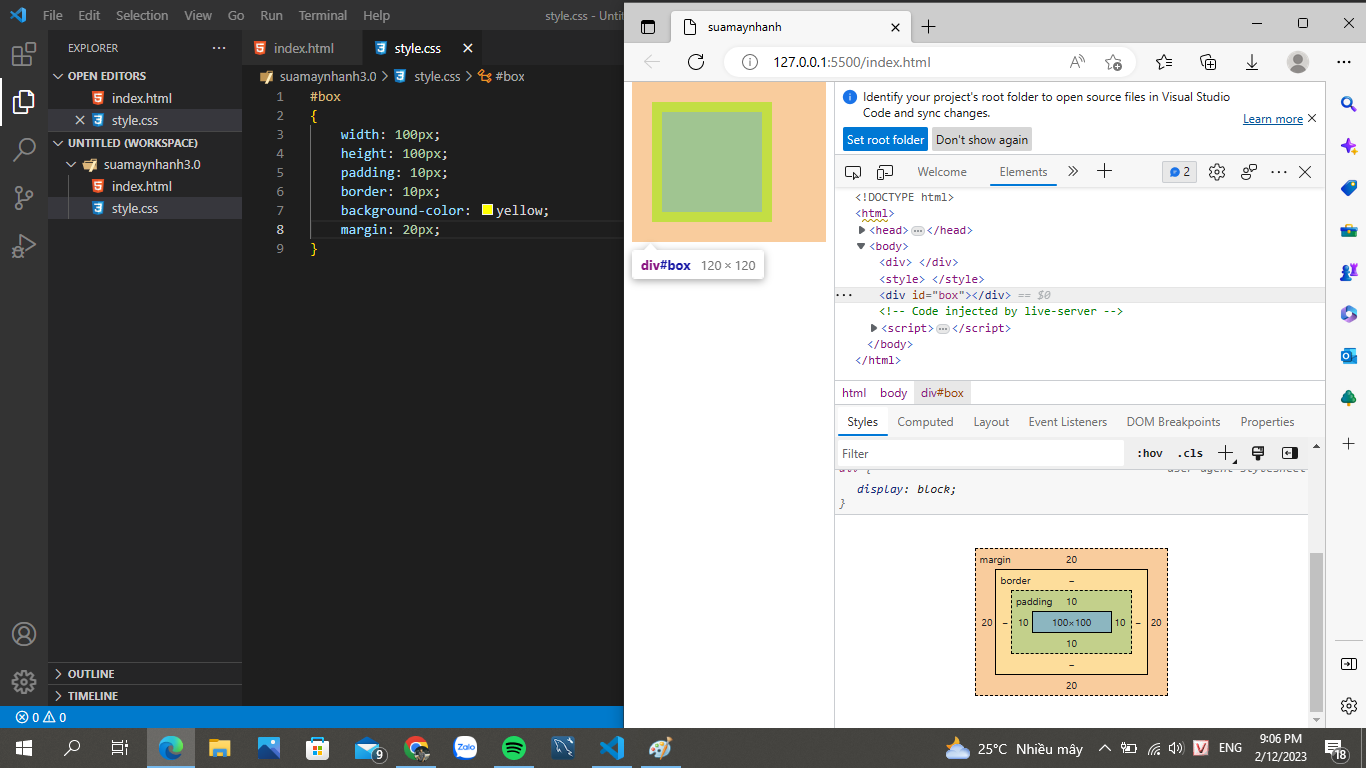
Task: Open Read aloud in address bar
Action: pos(1077,62)
